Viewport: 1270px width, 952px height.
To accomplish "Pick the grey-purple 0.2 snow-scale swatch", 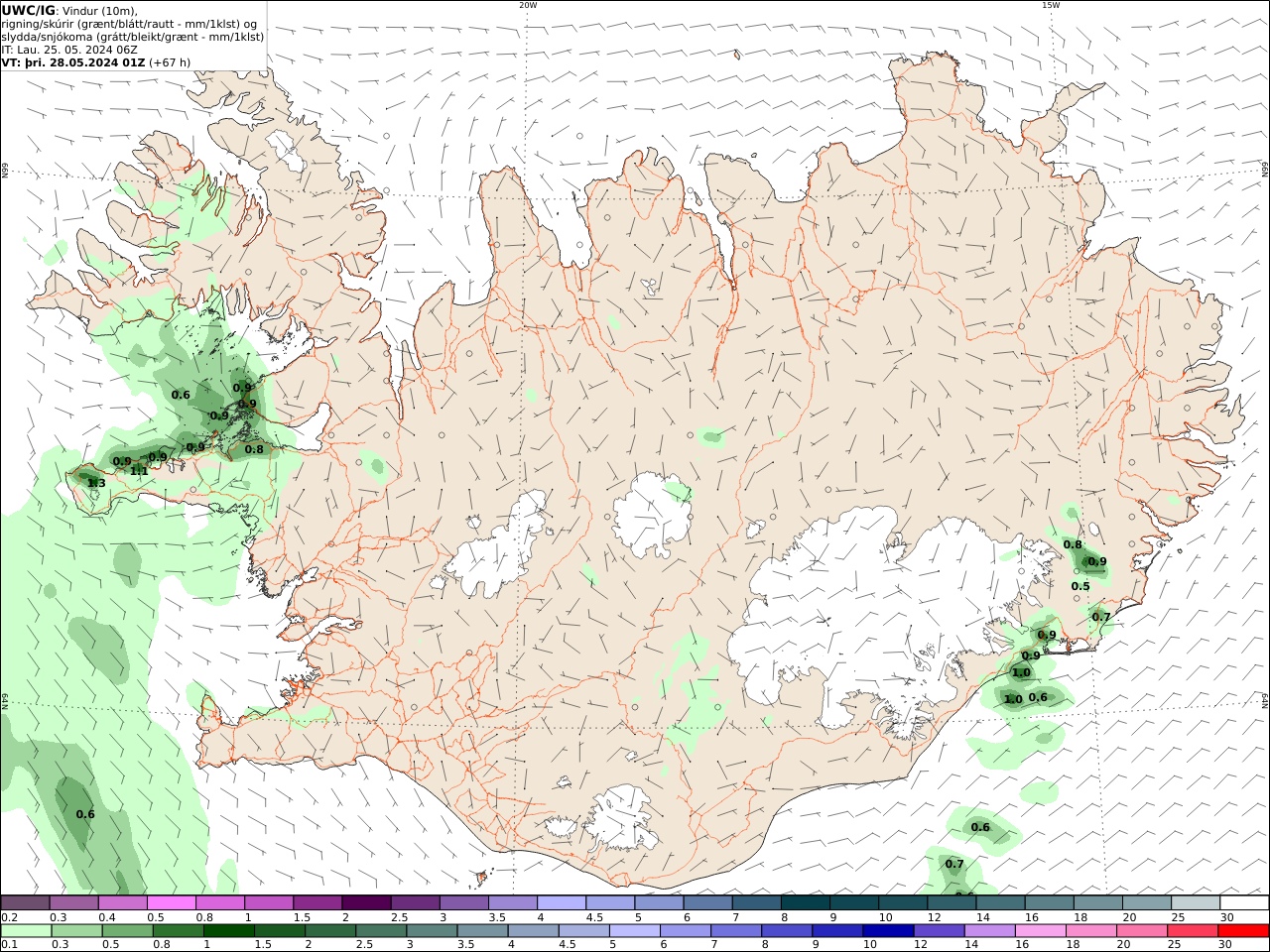I will click(25, 902).
